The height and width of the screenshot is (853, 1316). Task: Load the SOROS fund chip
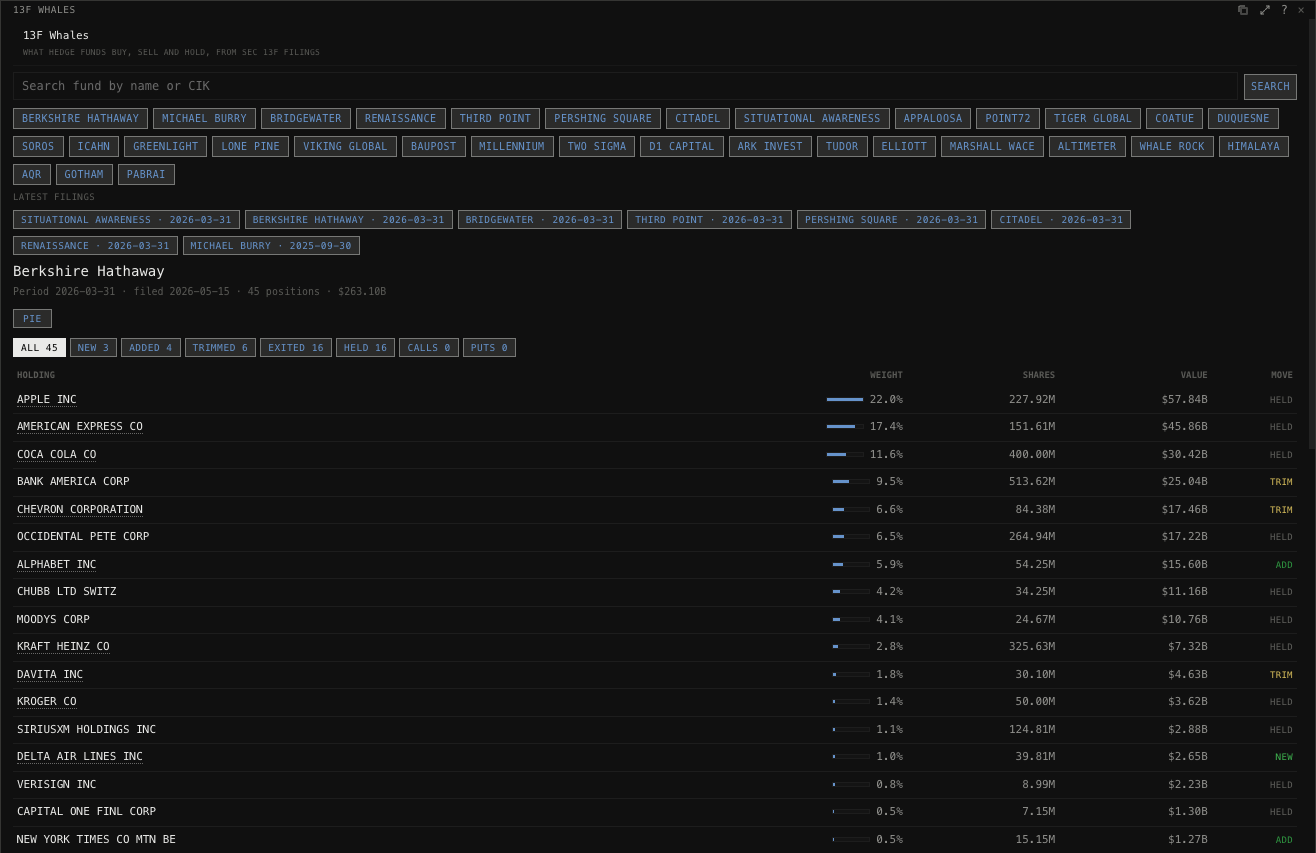point(38,147)
